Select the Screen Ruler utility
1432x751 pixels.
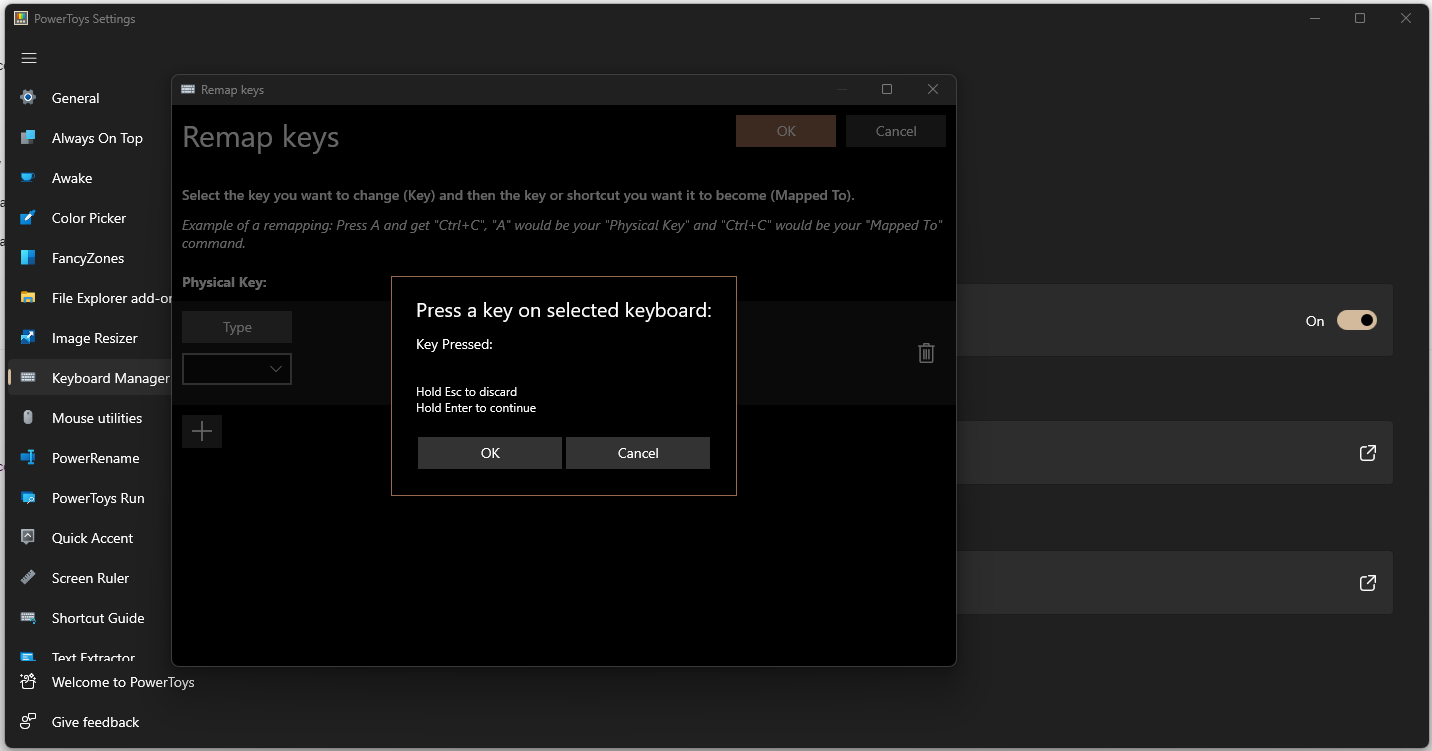(27, 577)
